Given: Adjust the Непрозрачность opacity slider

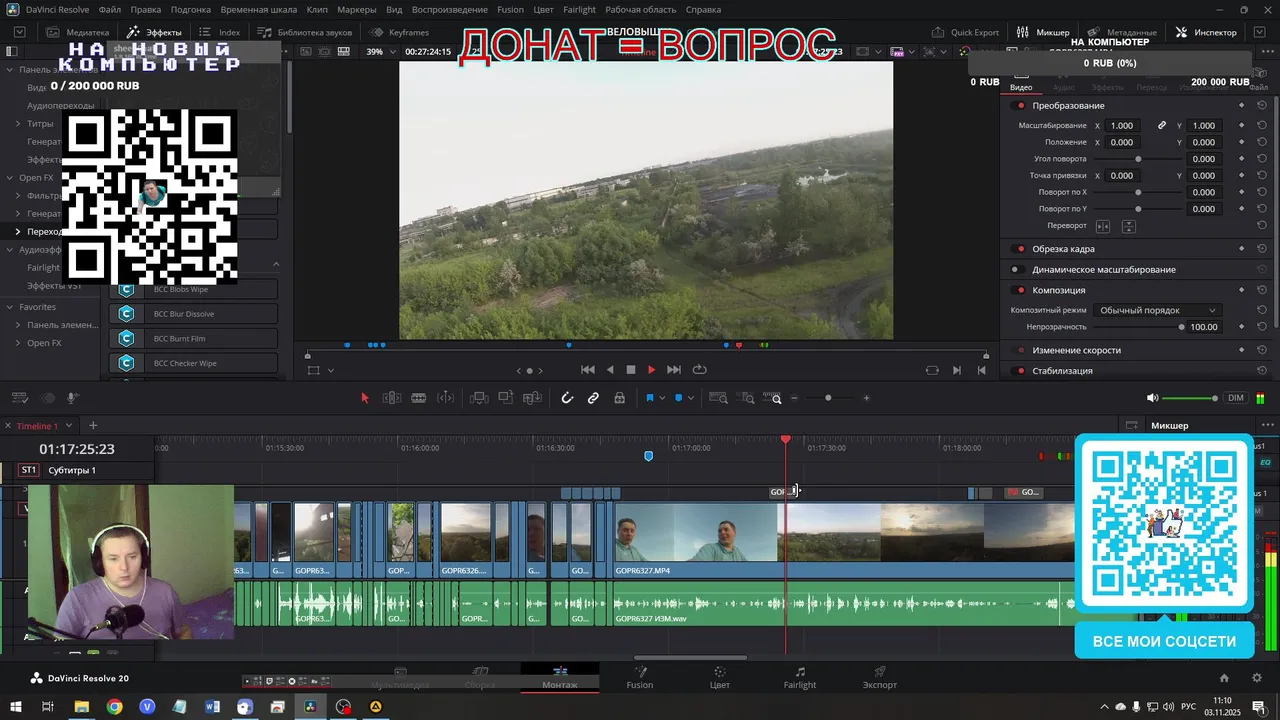Looking at the screenshot, I should (1137, 327).
